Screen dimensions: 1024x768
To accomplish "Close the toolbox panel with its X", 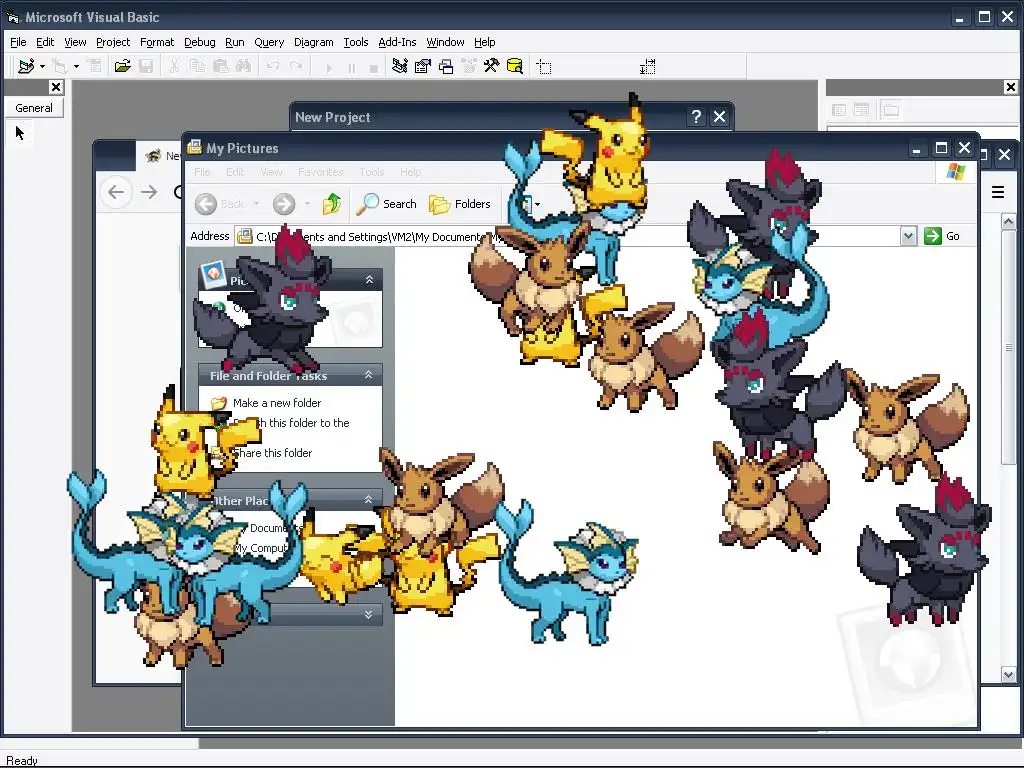I will 56,87.
